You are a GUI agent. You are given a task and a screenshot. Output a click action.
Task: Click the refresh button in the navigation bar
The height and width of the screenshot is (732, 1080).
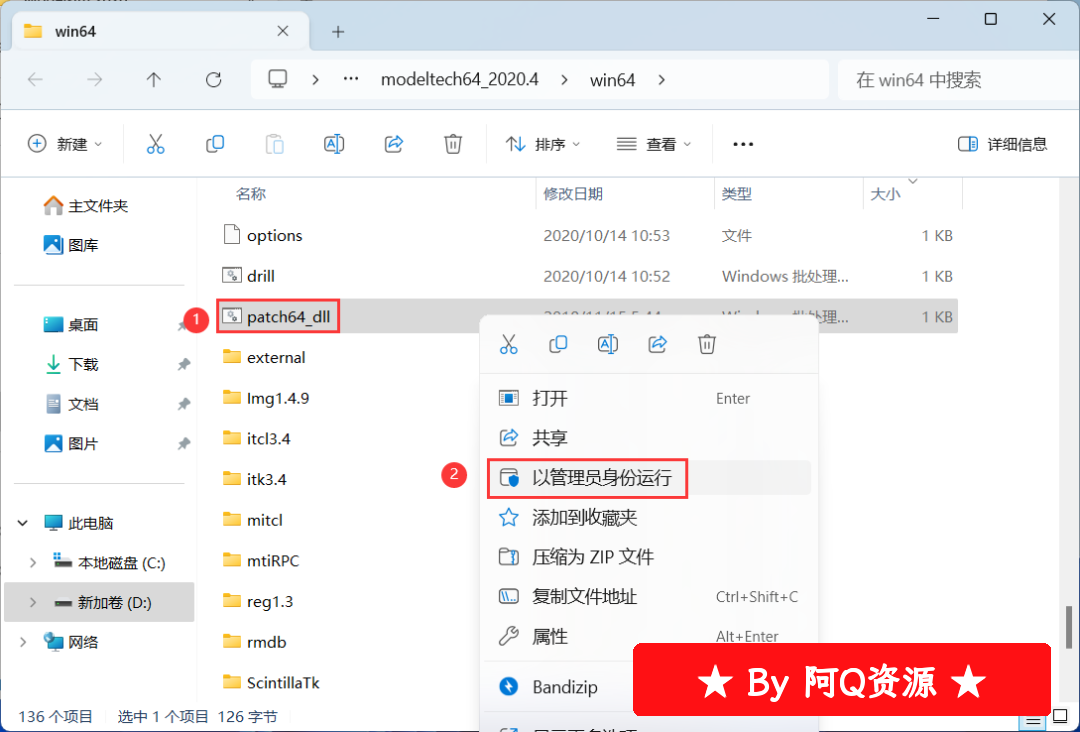213,80
